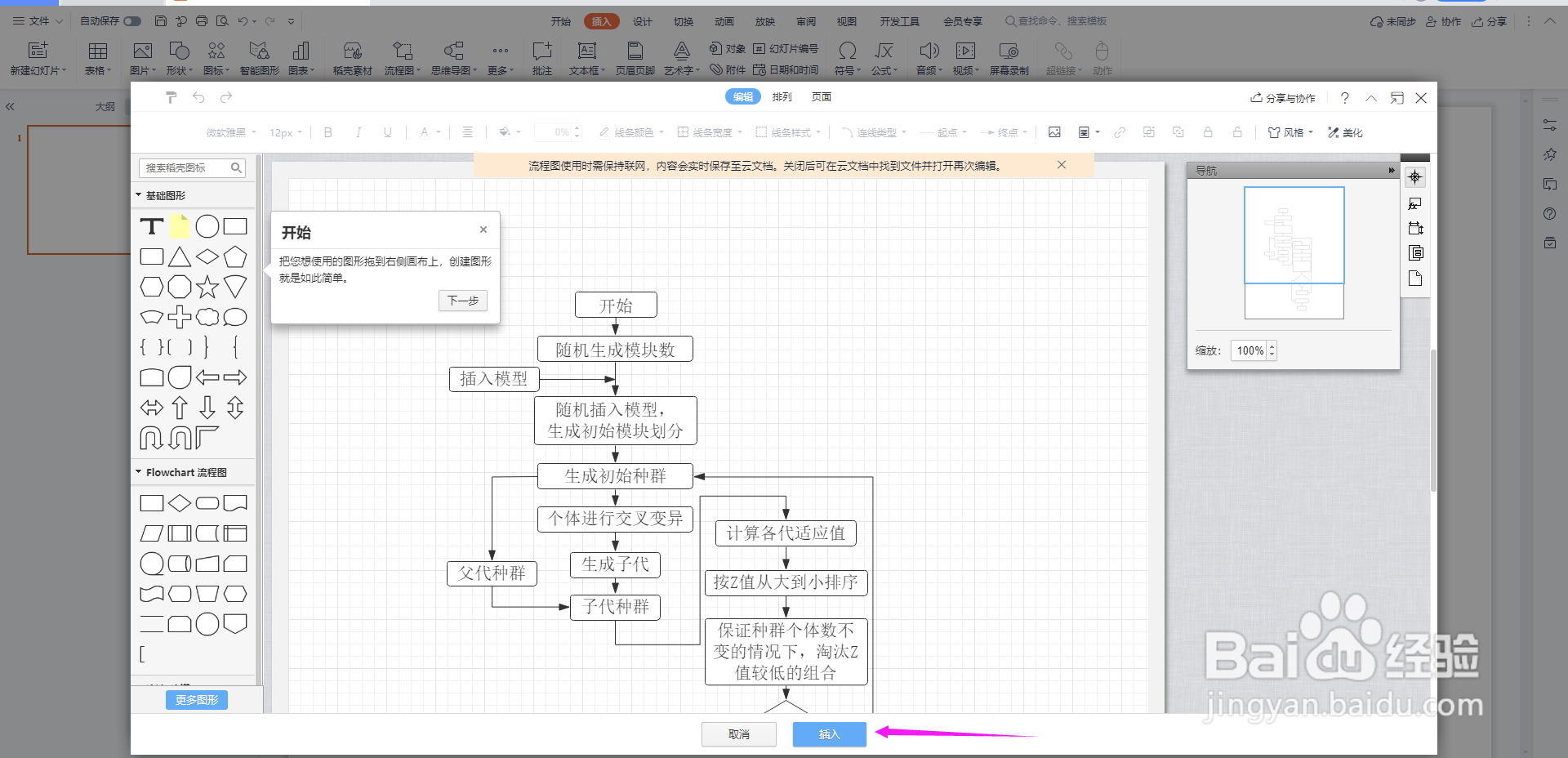Open the font color A picker
The image size is (1568, 758).
point(430,132)
